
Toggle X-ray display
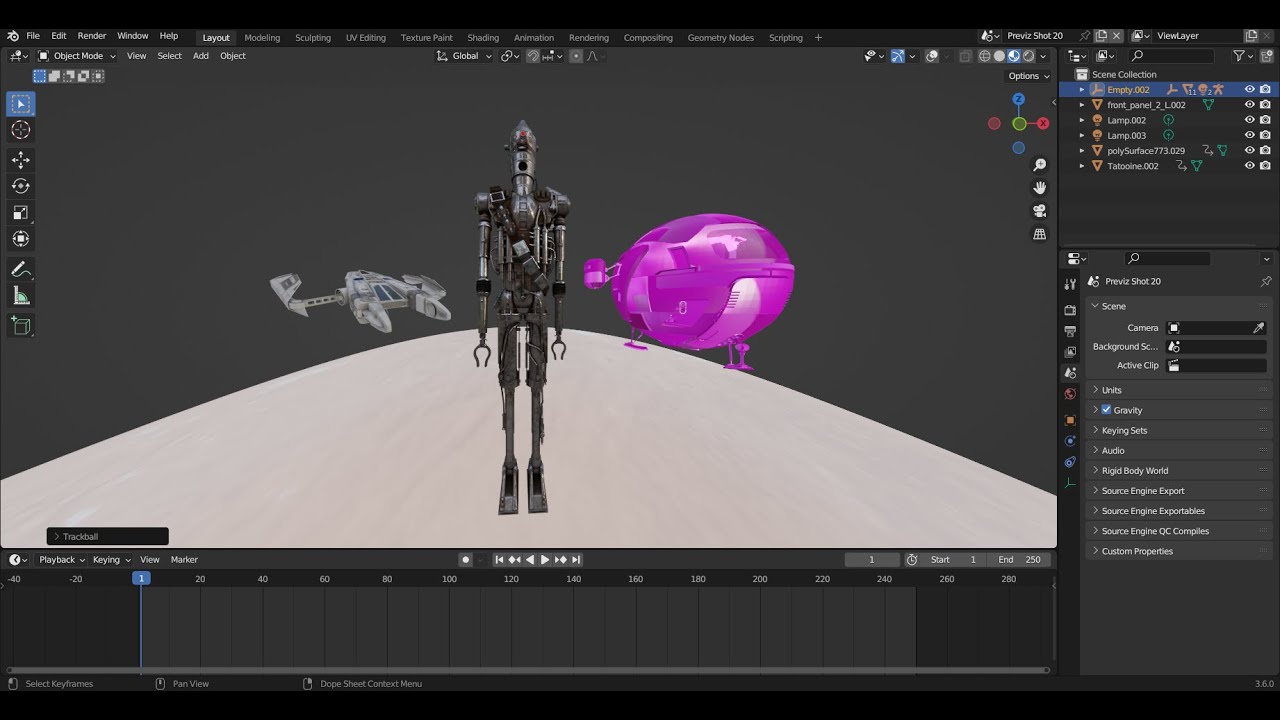[965, 56]
